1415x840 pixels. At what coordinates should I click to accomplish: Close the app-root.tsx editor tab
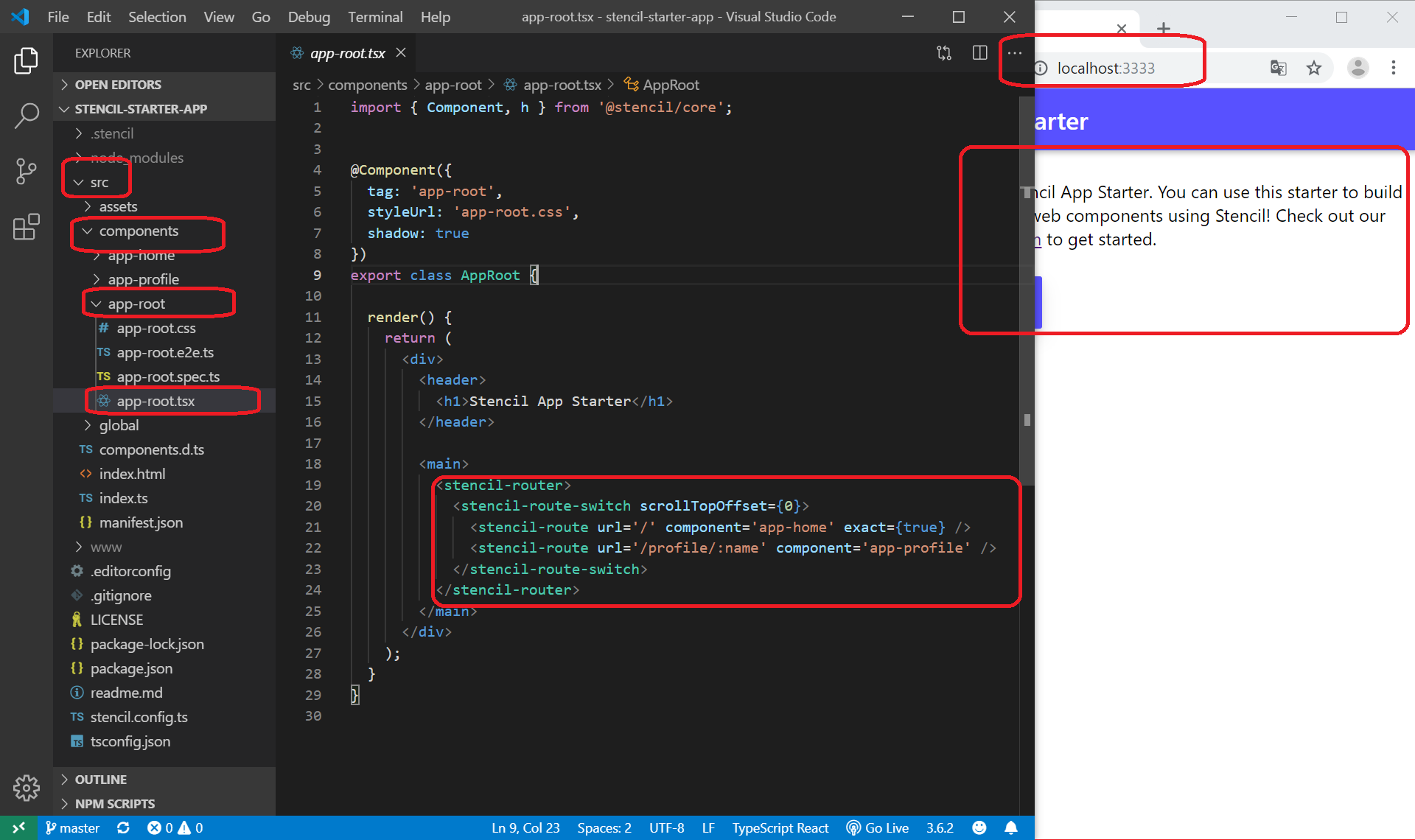pos(401,53)
